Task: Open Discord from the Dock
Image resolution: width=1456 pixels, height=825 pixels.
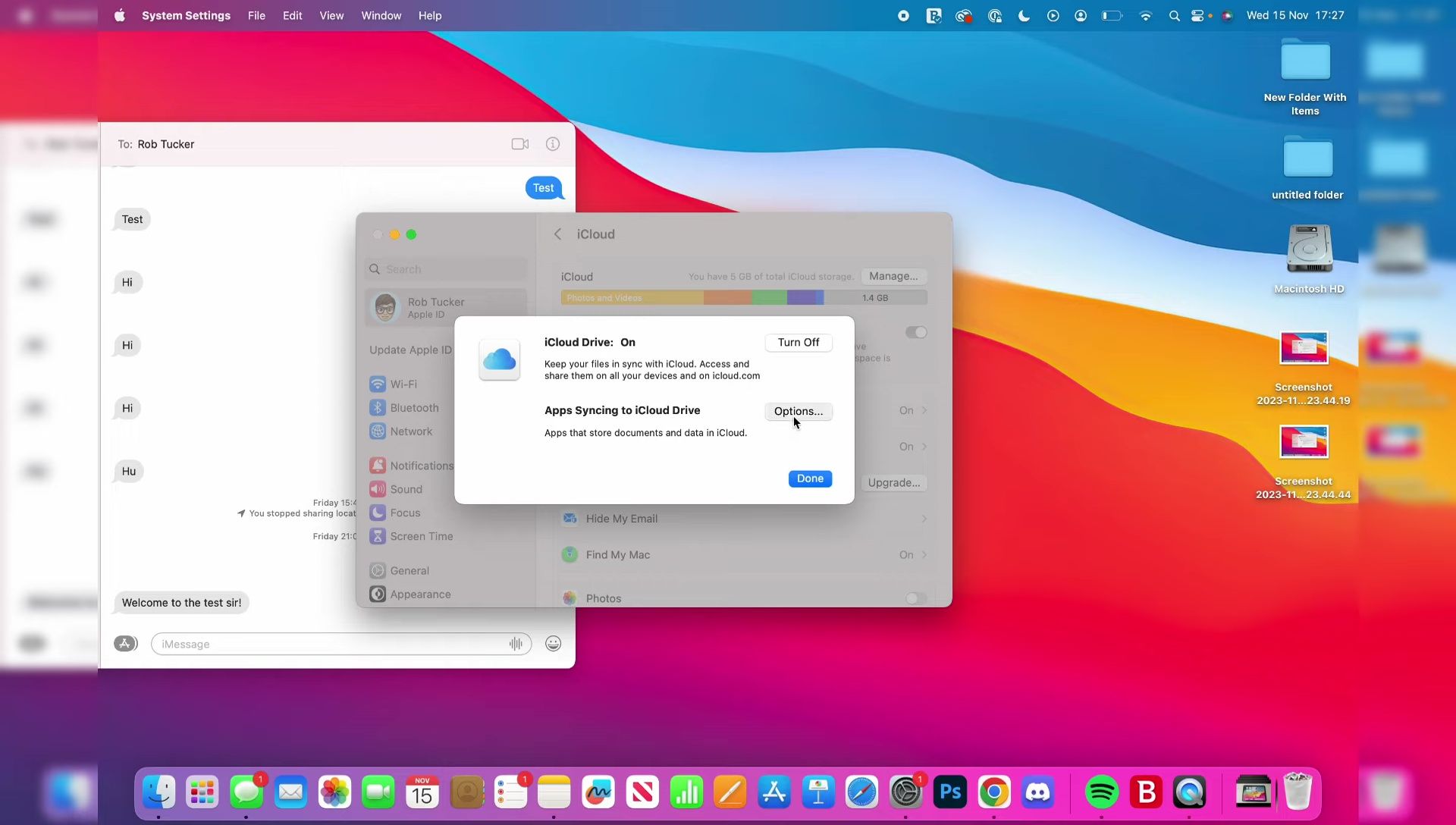Action: tap(1038, 792)
